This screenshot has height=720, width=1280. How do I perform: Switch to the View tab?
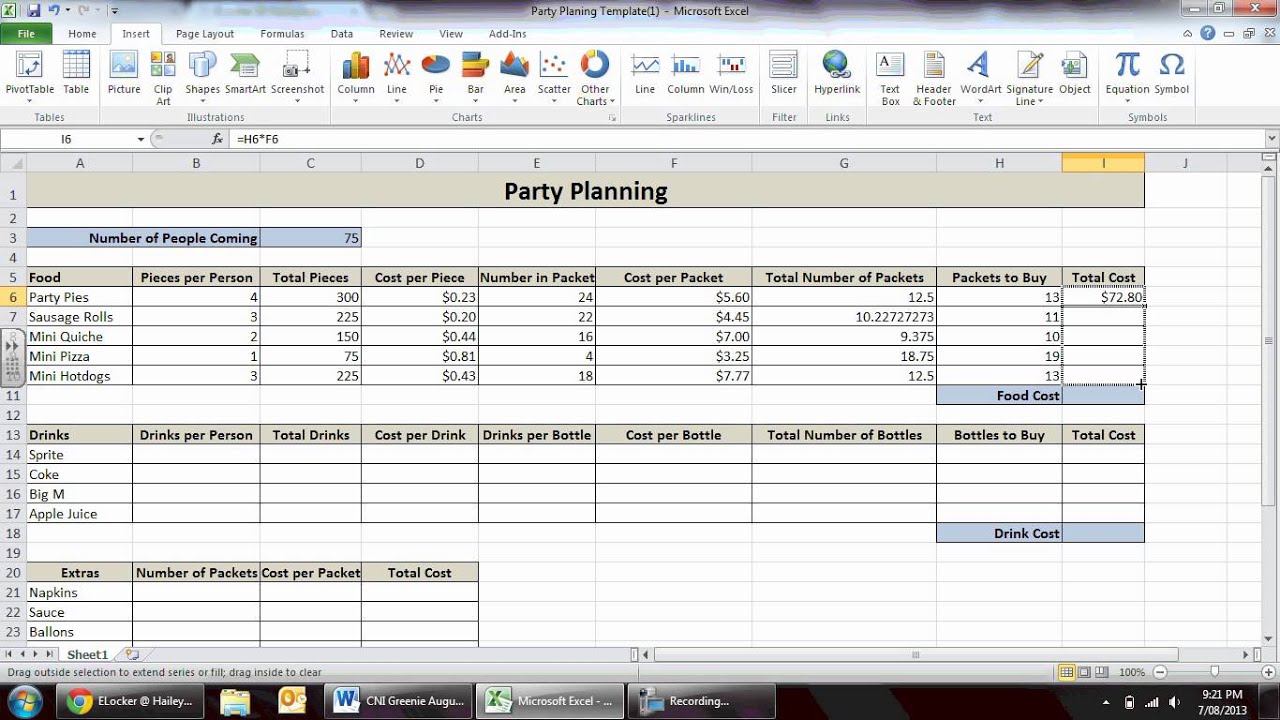(x=451, y=34)
